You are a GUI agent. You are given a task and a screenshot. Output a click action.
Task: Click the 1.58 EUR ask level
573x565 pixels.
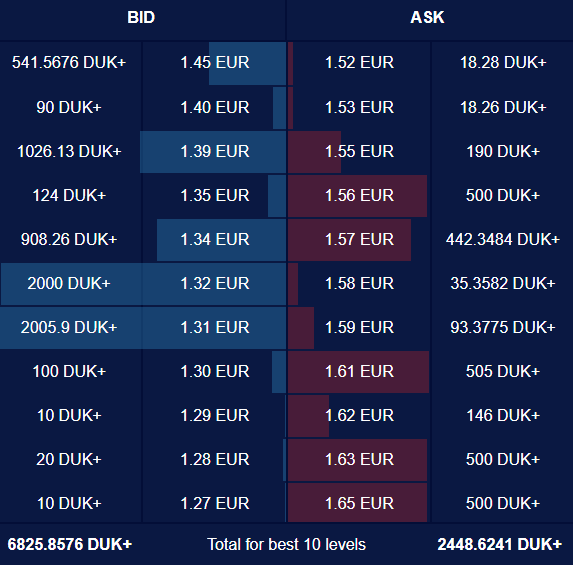[359, 283]
